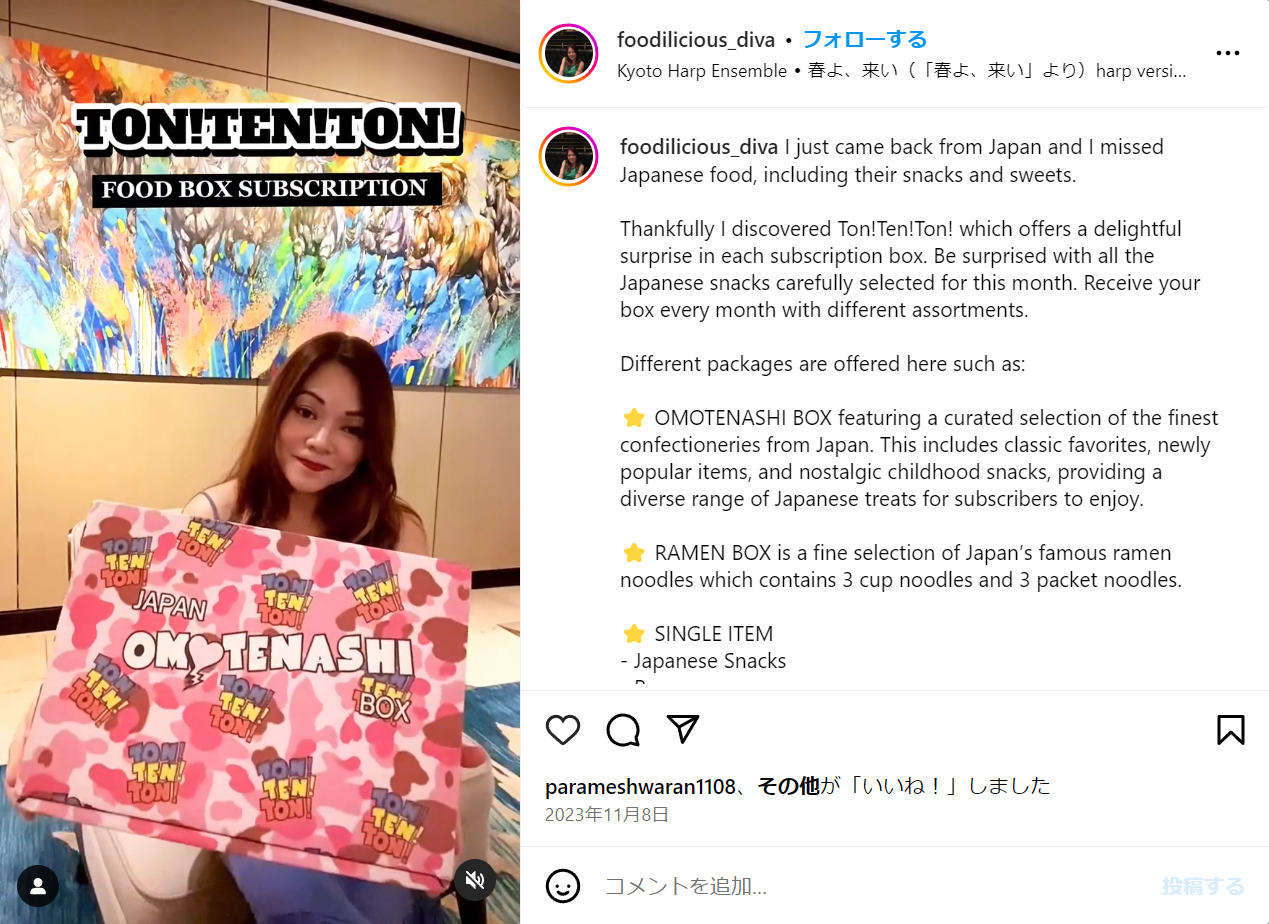Submit comment with 投稿する button
1269x924 pixels.
pyautogui.click(x=1203, y=886)
